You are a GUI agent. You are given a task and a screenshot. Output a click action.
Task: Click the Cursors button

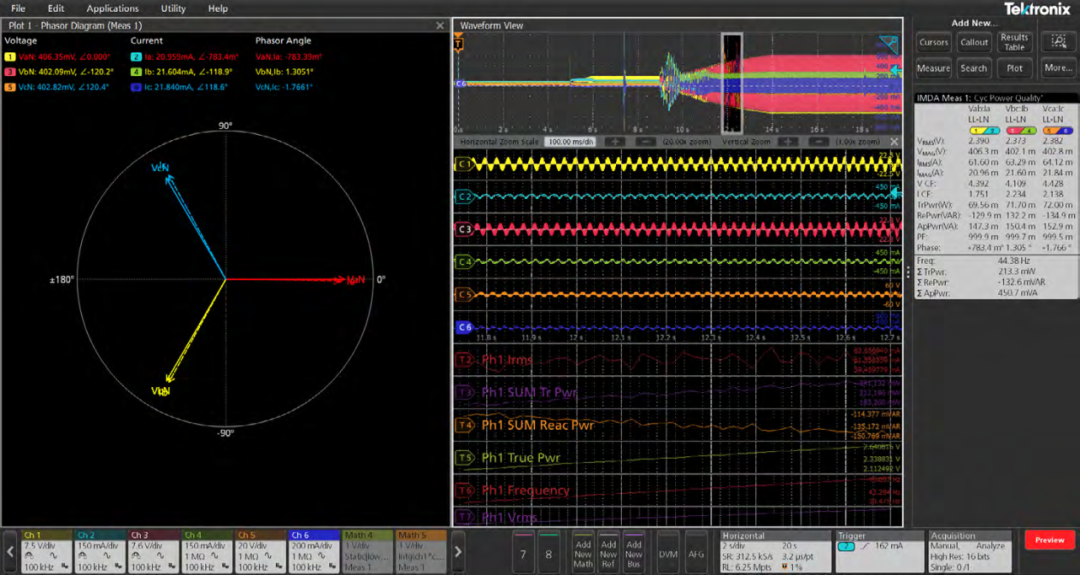pos(933,42)
